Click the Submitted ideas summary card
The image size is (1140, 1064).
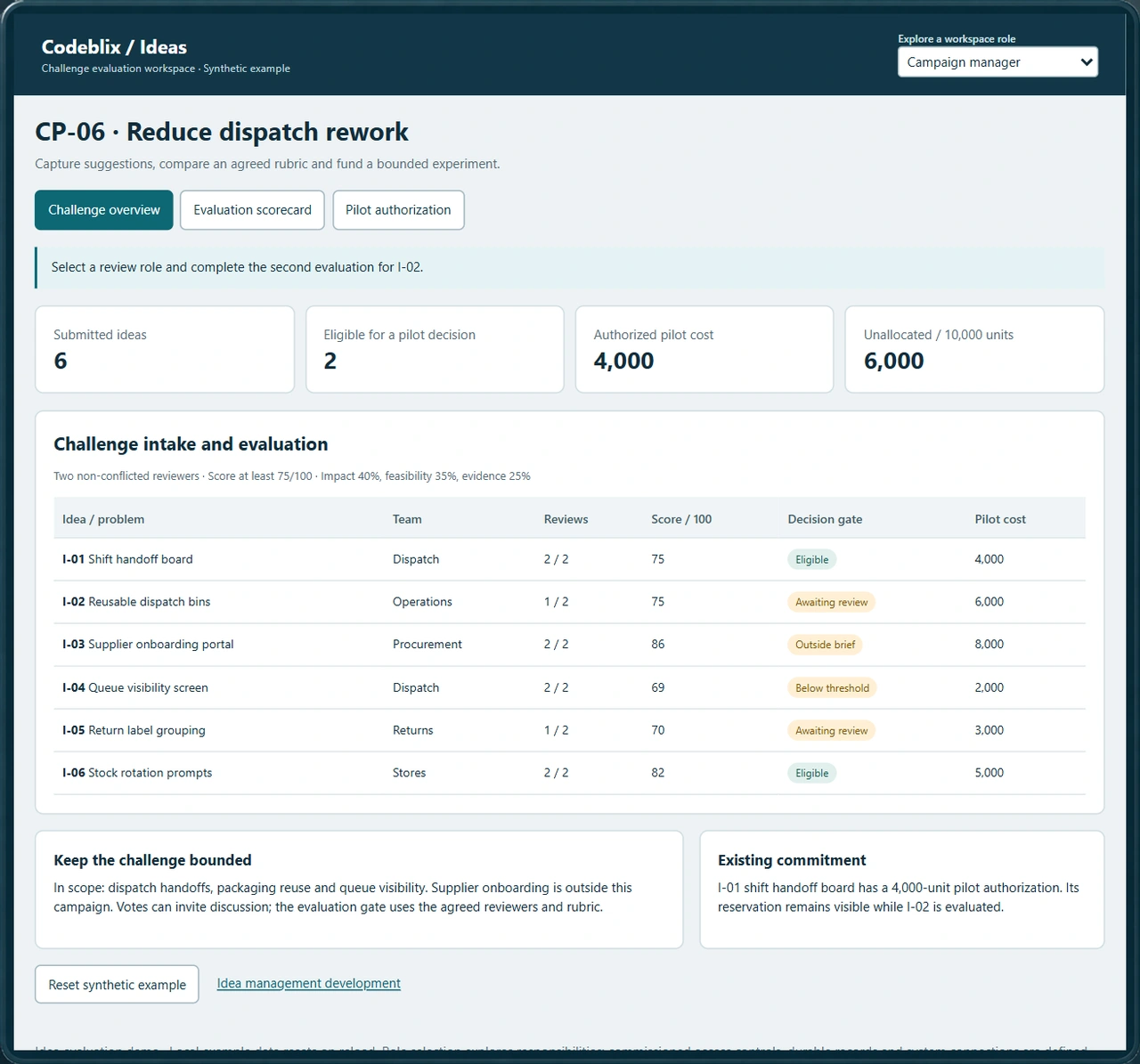coord(165,349)
